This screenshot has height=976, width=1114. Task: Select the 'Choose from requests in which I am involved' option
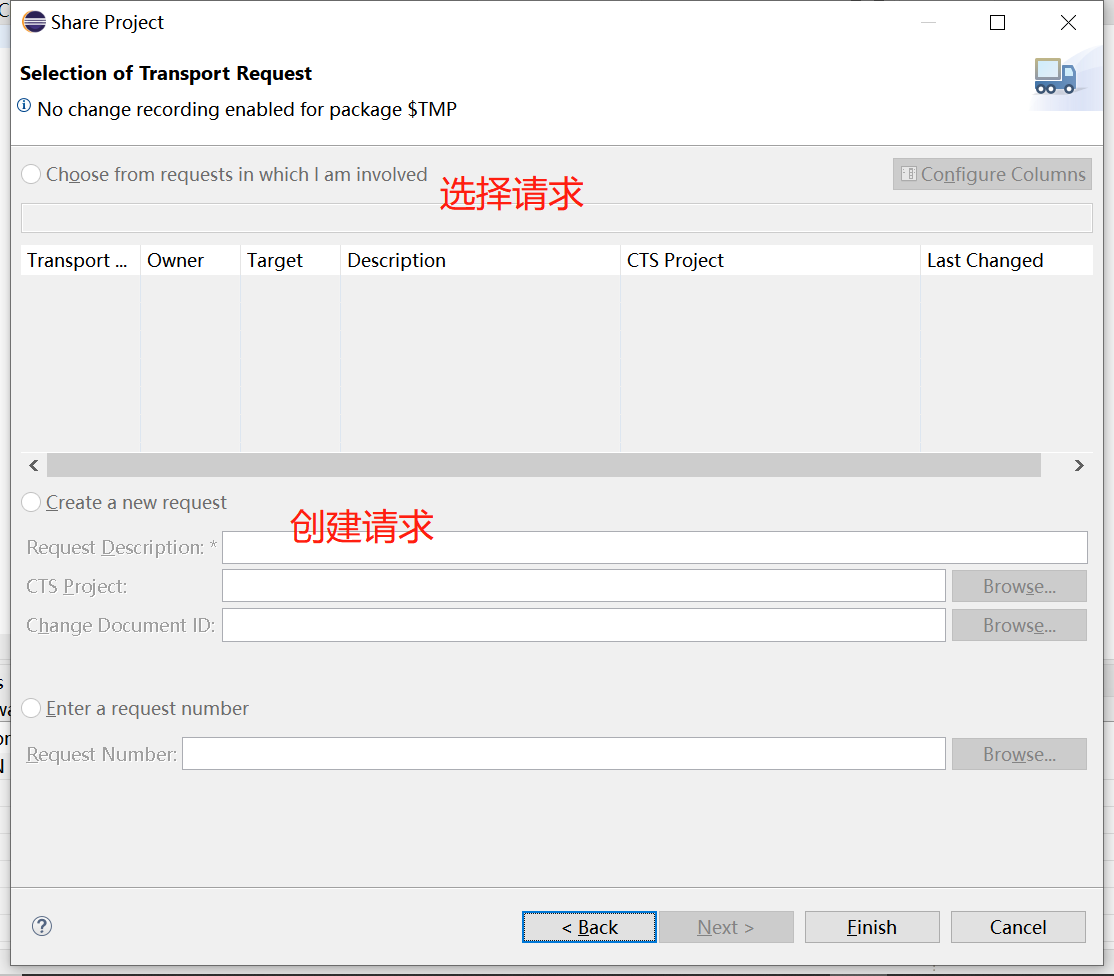click(x=30, y=173)
